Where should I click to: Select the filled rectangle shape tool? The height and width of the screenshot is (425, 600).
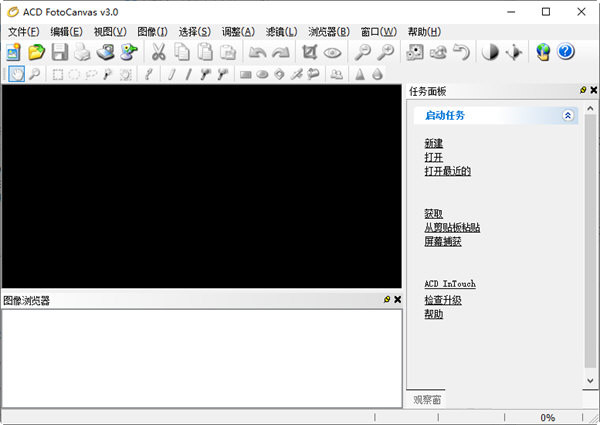coord(246,75)
